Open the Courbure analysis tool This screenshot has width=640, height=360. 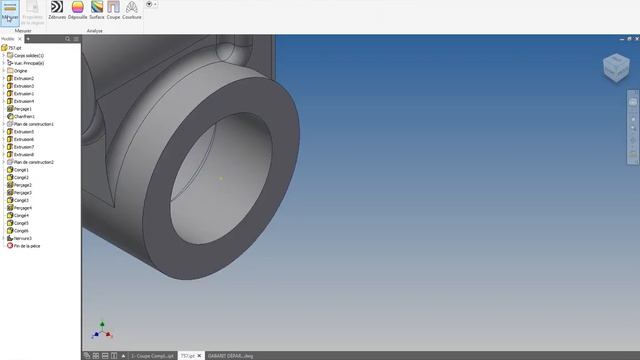point(131,10)
